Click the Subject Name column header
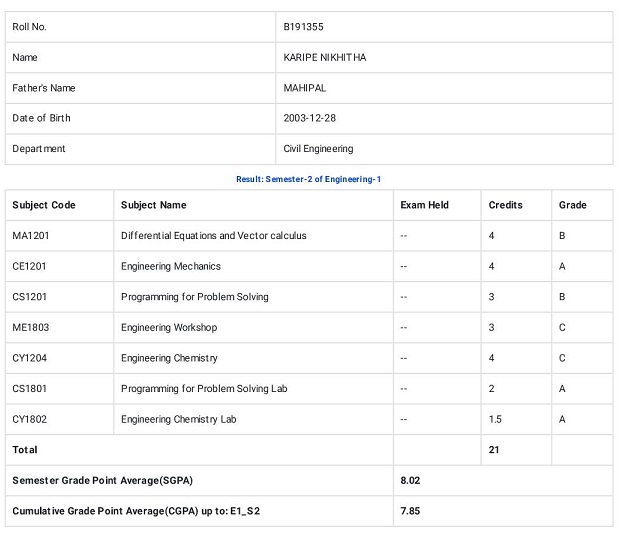The height and width of the screenshot is (536, 625). point(153,205)
